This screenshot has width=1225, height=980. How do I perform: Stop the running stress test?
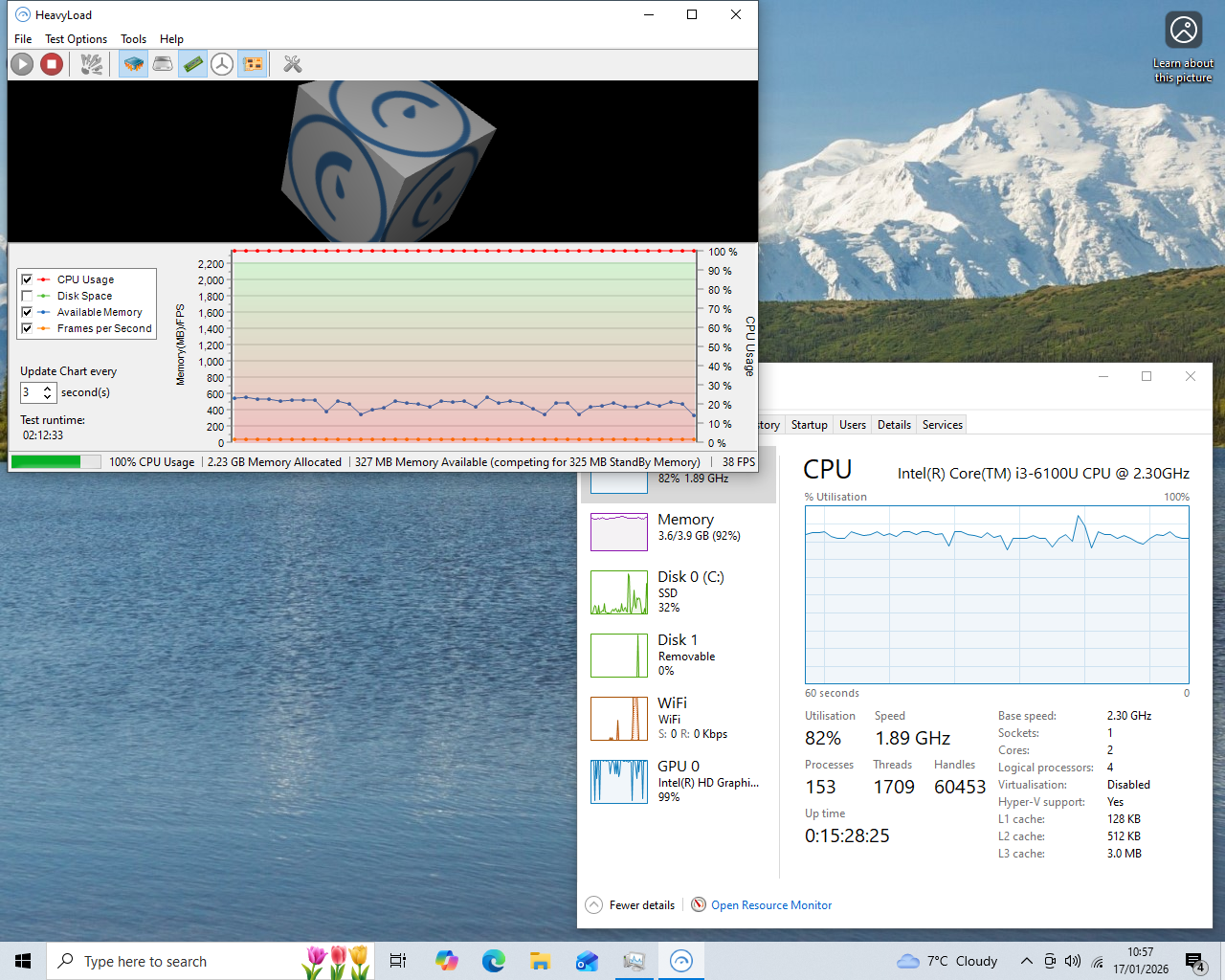[52, 64]
